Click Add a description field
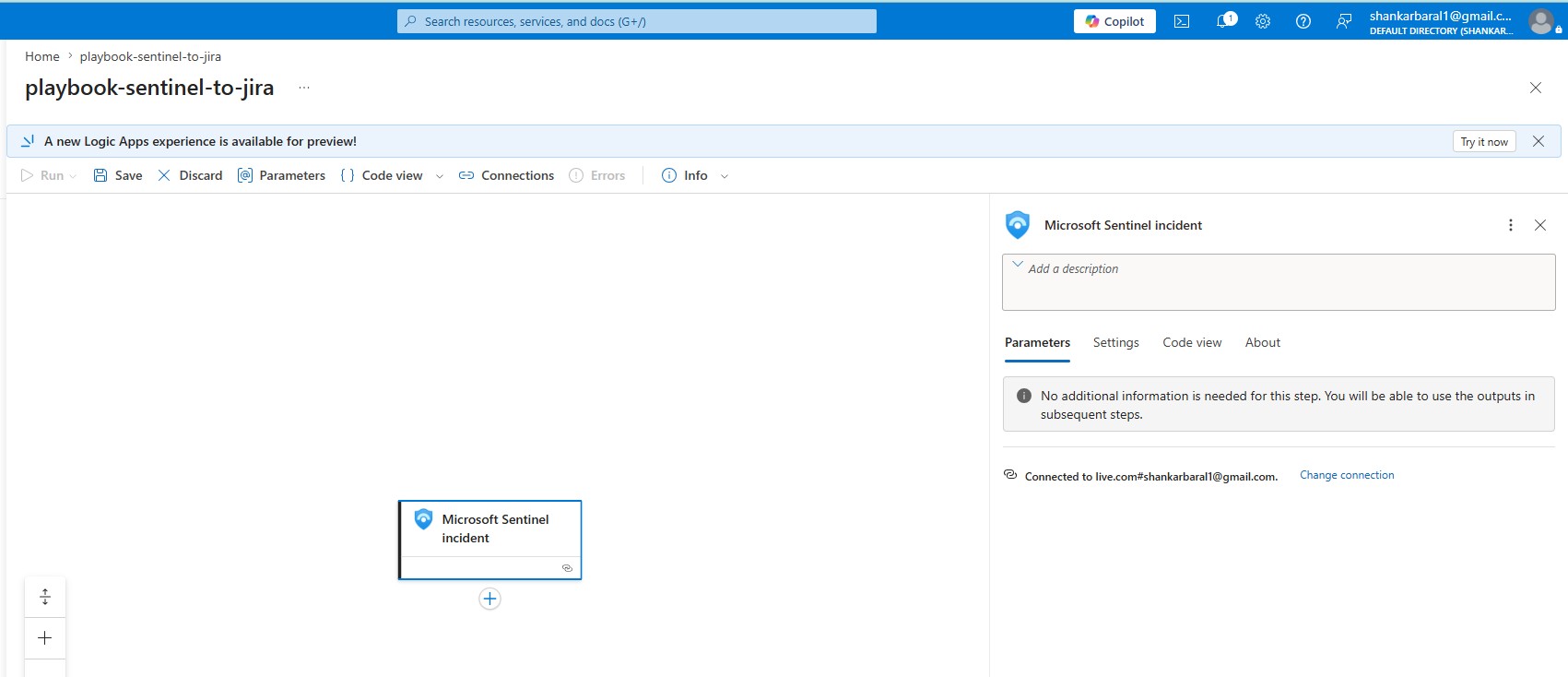Viewport: 1568px width, 677px height. tap(1279, 282)
